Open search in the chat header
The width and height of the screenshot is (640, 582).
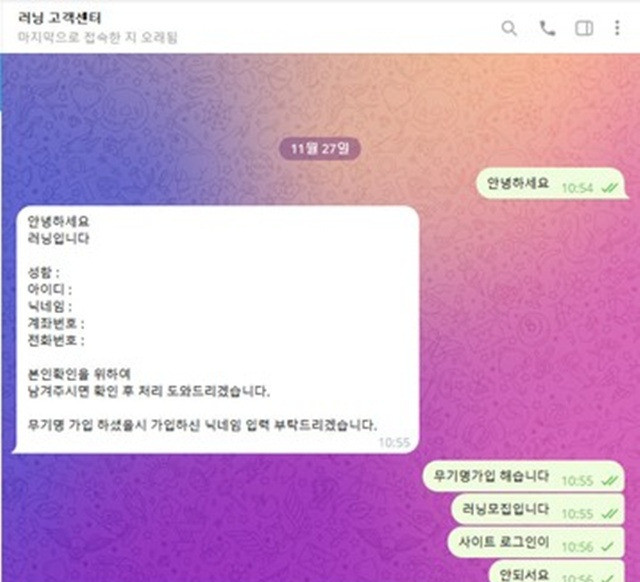tap(509, 29)
